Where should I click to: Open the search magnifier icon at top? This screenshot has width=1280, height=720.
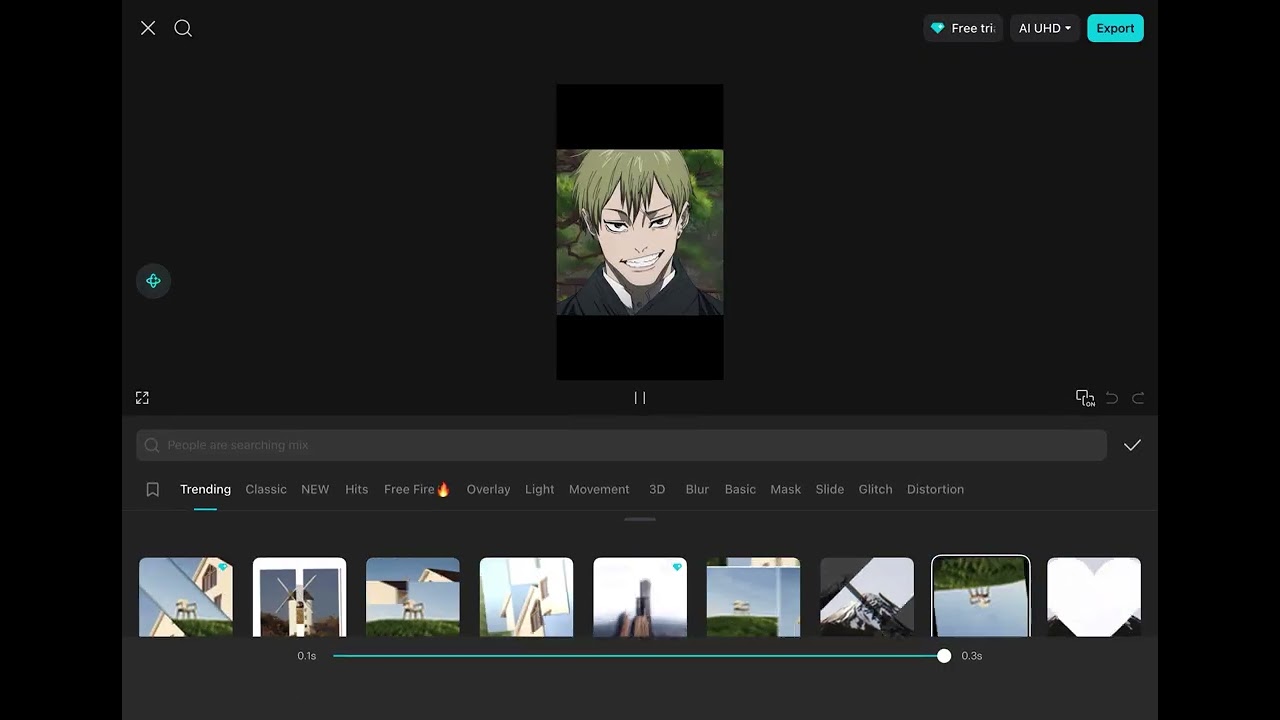(183, 28)
